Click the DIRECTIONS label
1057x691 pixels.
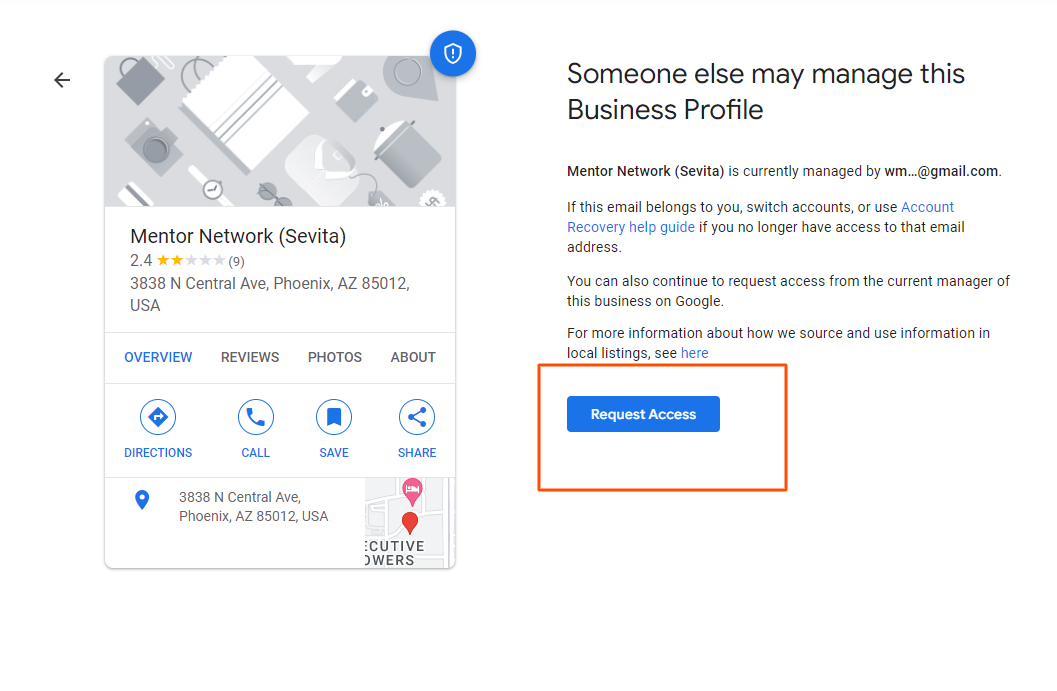coord(158,452)
